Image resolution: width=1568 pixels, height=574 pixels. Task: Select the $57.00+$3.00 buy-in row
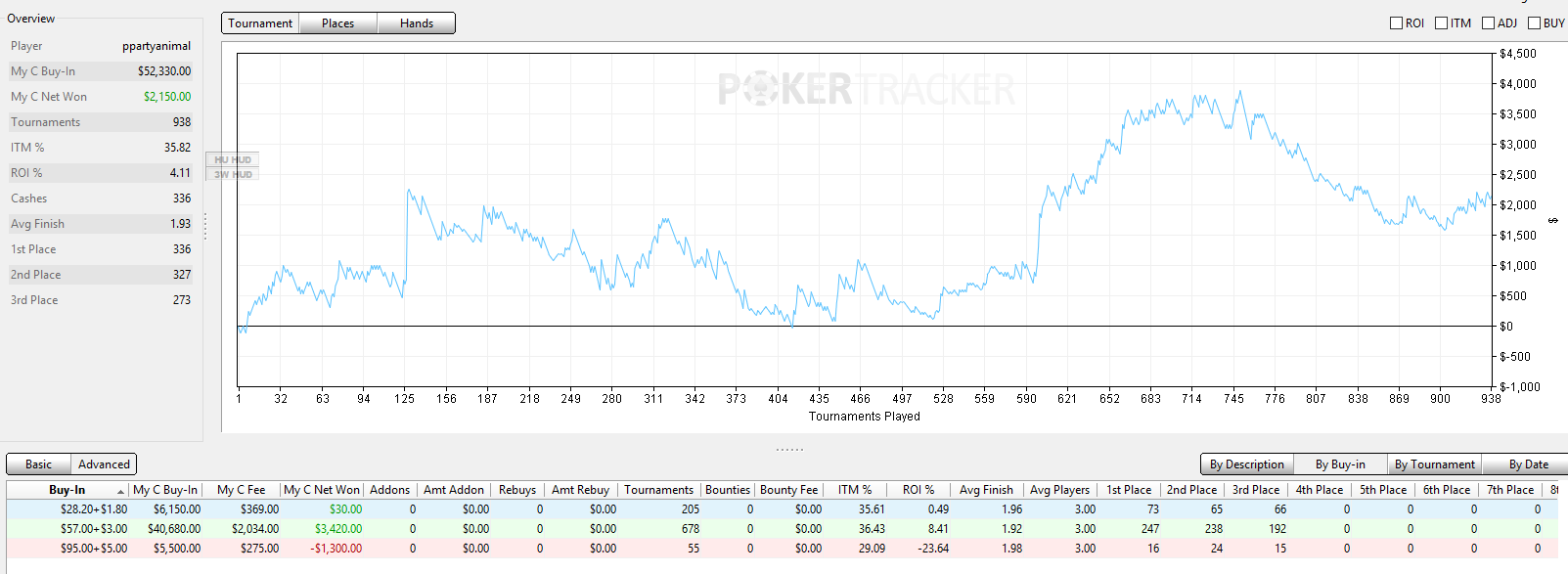pyautogui.click(x=784, y=529)
